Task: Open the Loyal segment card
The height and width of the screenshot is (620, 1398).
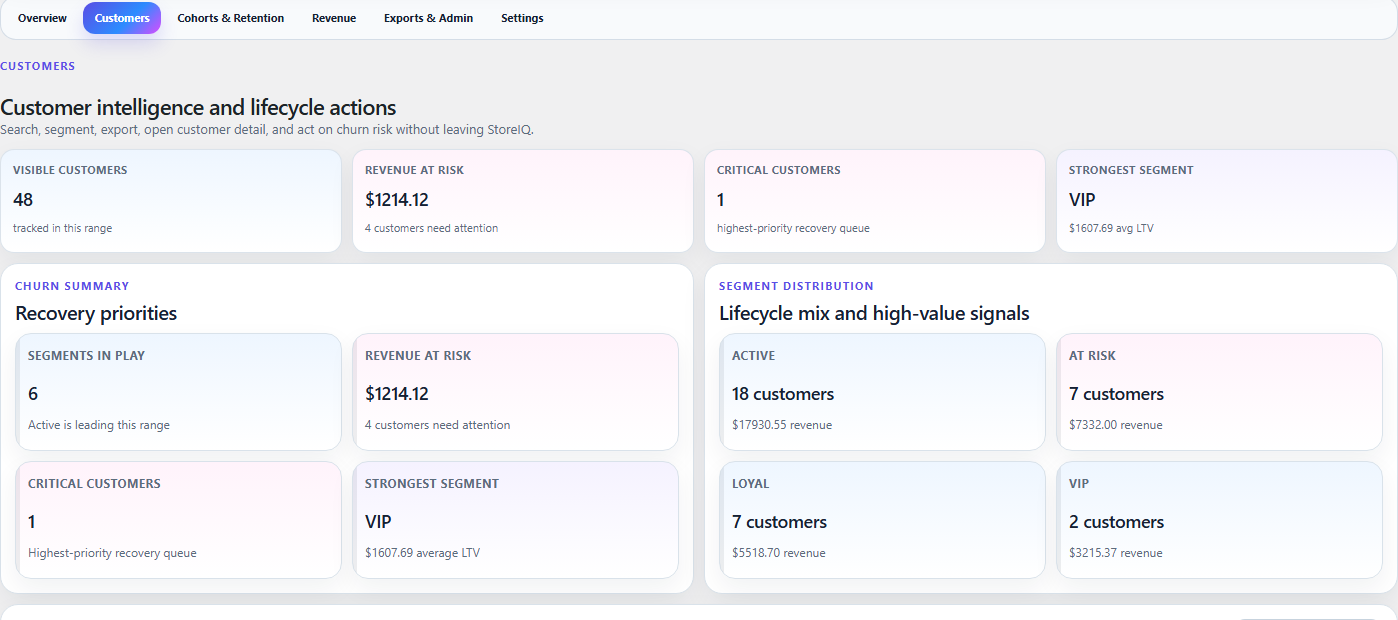Action: 882,520
